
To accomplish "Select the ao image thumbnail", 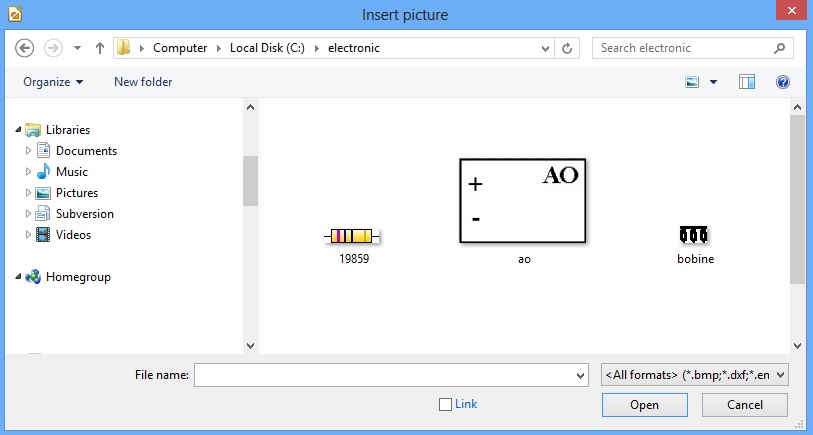I will tap(523, 201).
